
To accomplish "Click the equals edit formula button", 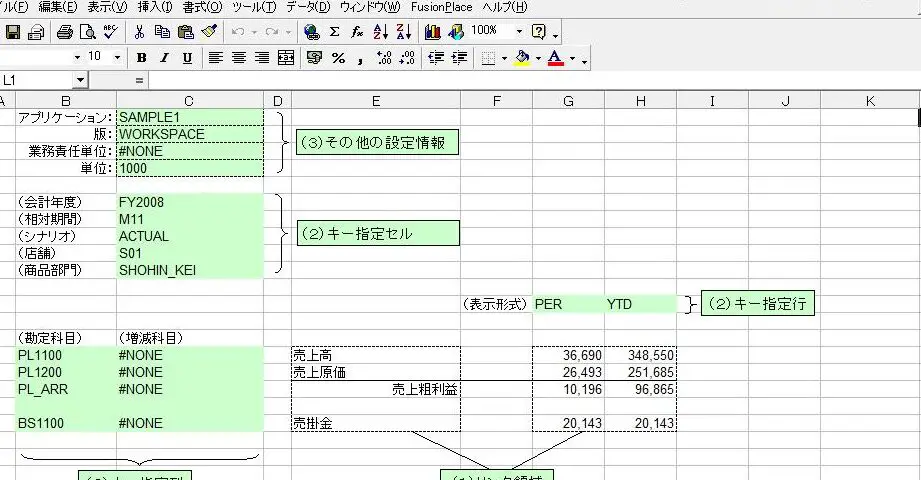I will click(139, 80).
